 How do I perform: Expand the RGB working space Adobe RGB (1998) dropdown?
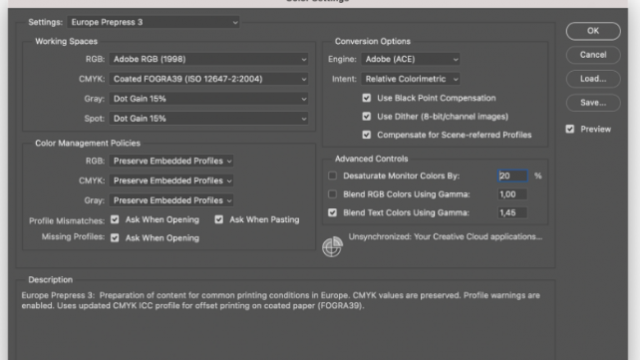click(x=209, y=59)
